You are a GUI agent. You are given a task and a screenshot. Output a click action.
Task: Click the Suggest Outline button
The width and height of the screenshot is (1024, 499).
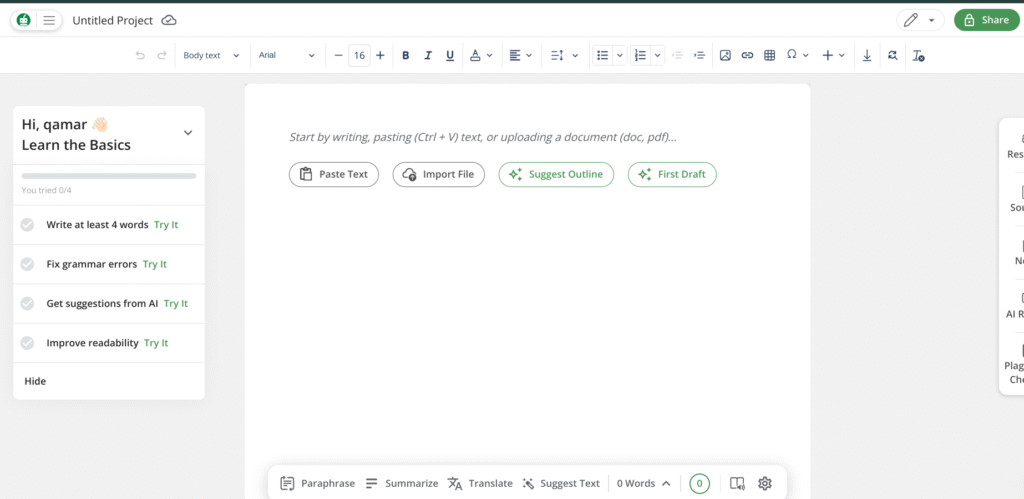tap(556, 174)
